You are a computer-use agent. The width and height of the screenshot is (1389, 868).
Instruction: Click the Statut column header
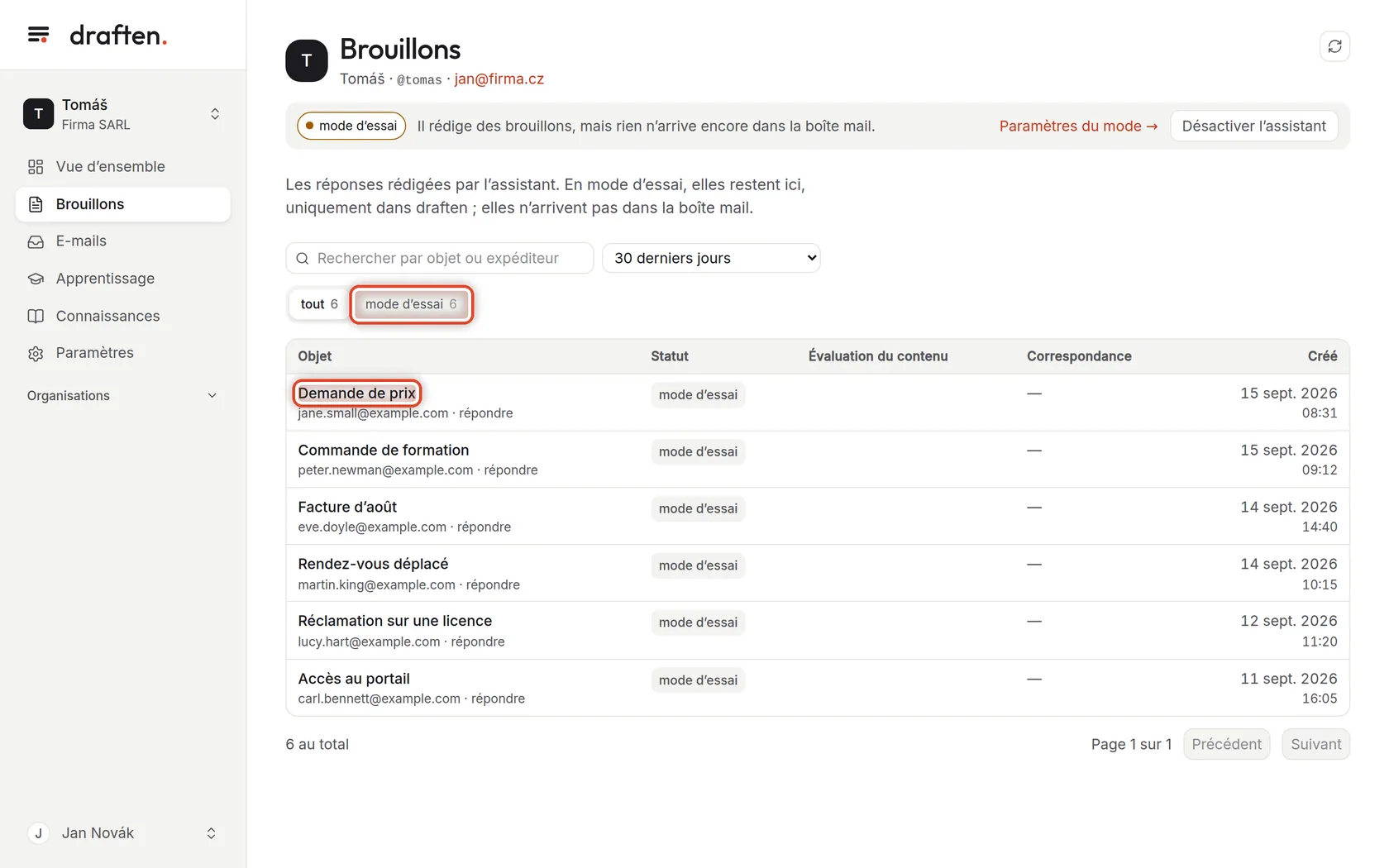click(x=669, y=356)
